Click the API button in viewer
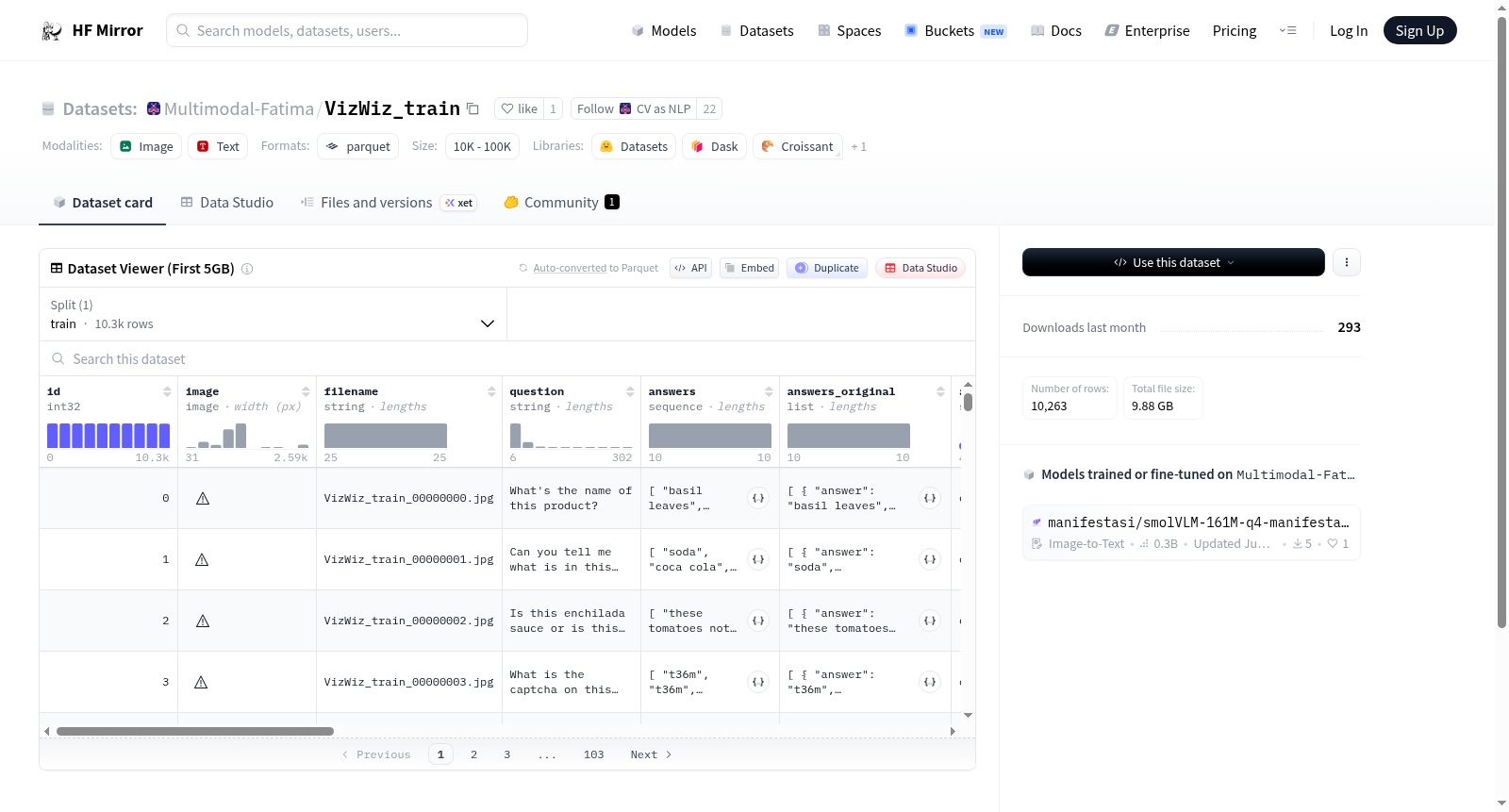1509x812 pixels. click(691, 269)
